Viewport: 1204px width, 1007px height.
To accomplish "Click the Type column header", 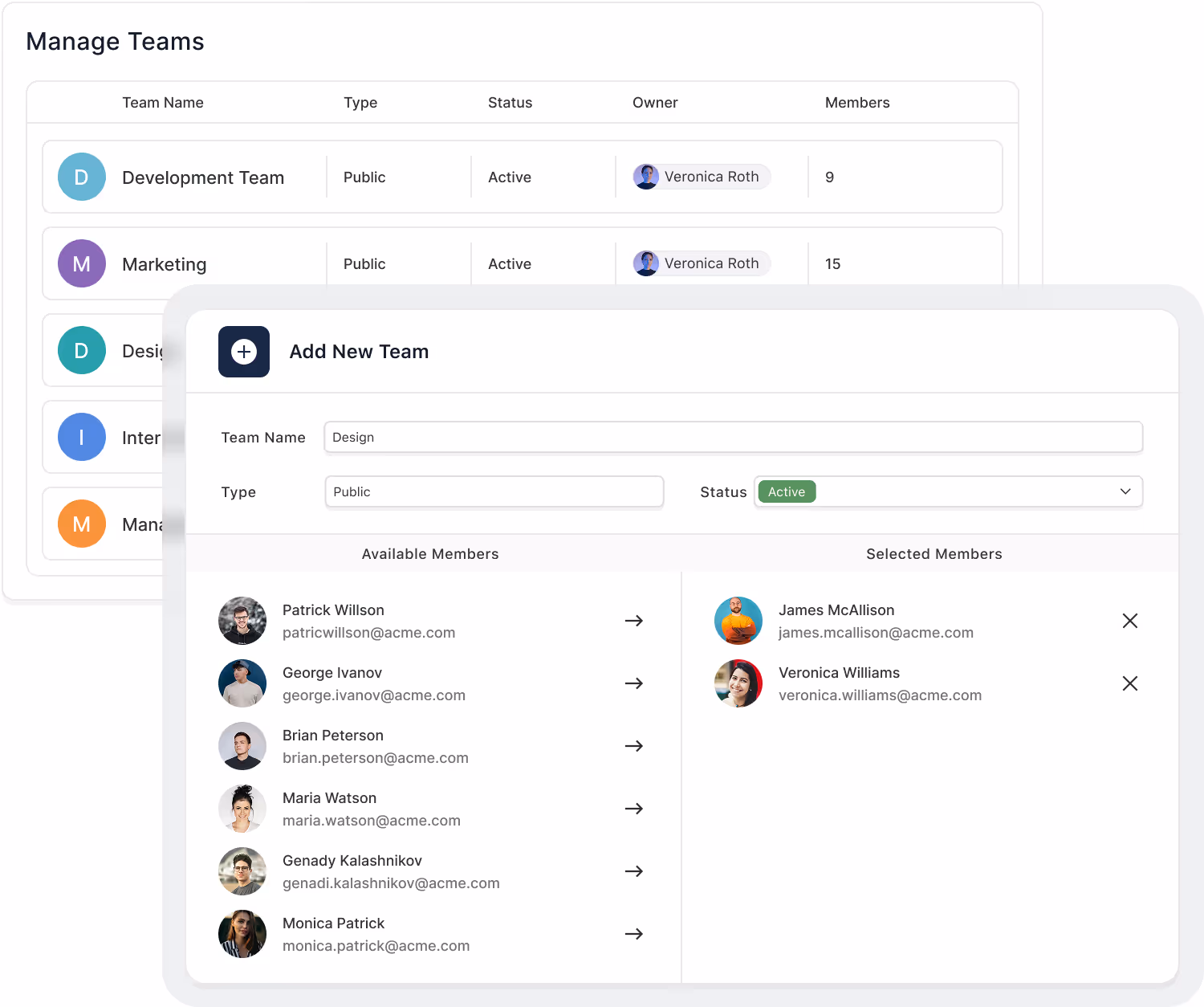I will [x=360, y=103].
